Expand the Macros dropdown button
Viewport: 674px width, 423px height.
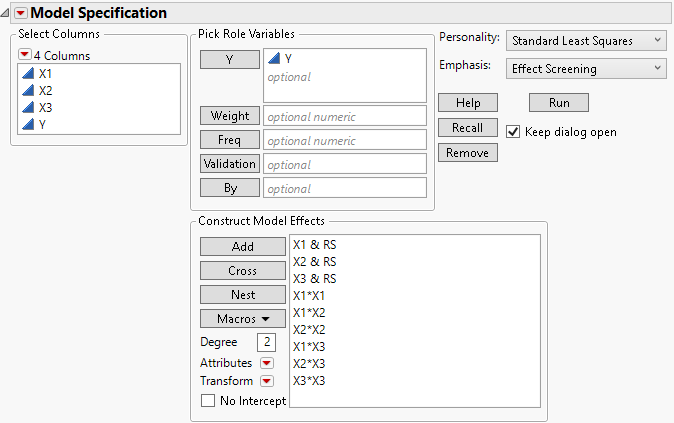[x=242, y=319]
